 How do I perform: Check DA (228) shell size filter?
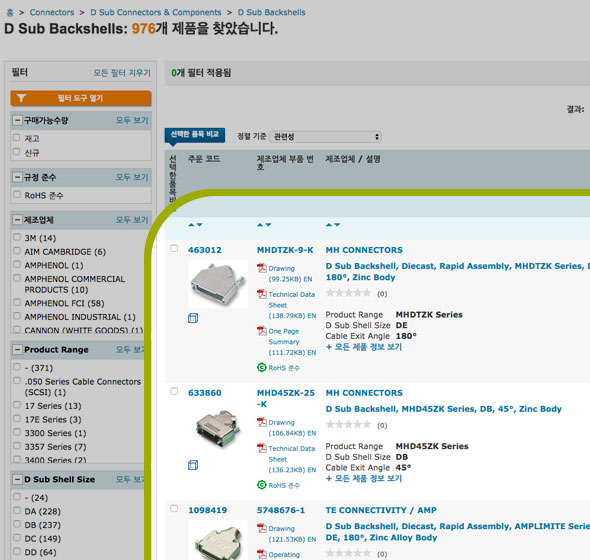point(17,511)
